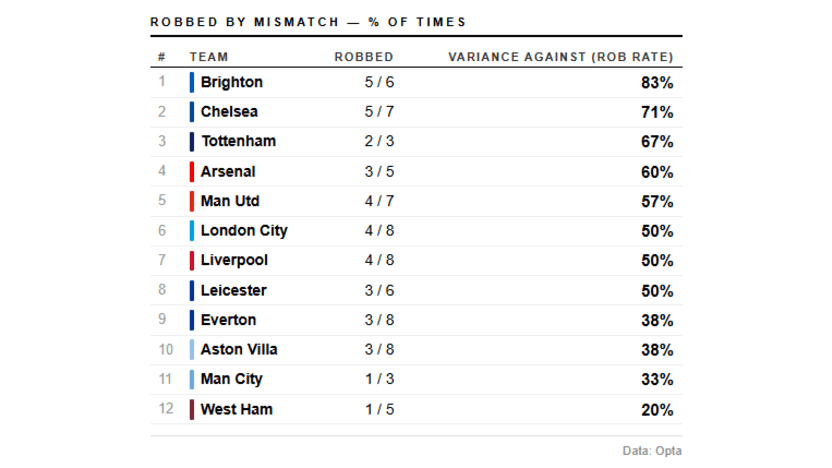Sort by the ROBBED column header
Viewport: 832px width, 468px height.
pyautogui.click(x=364, y=57)
